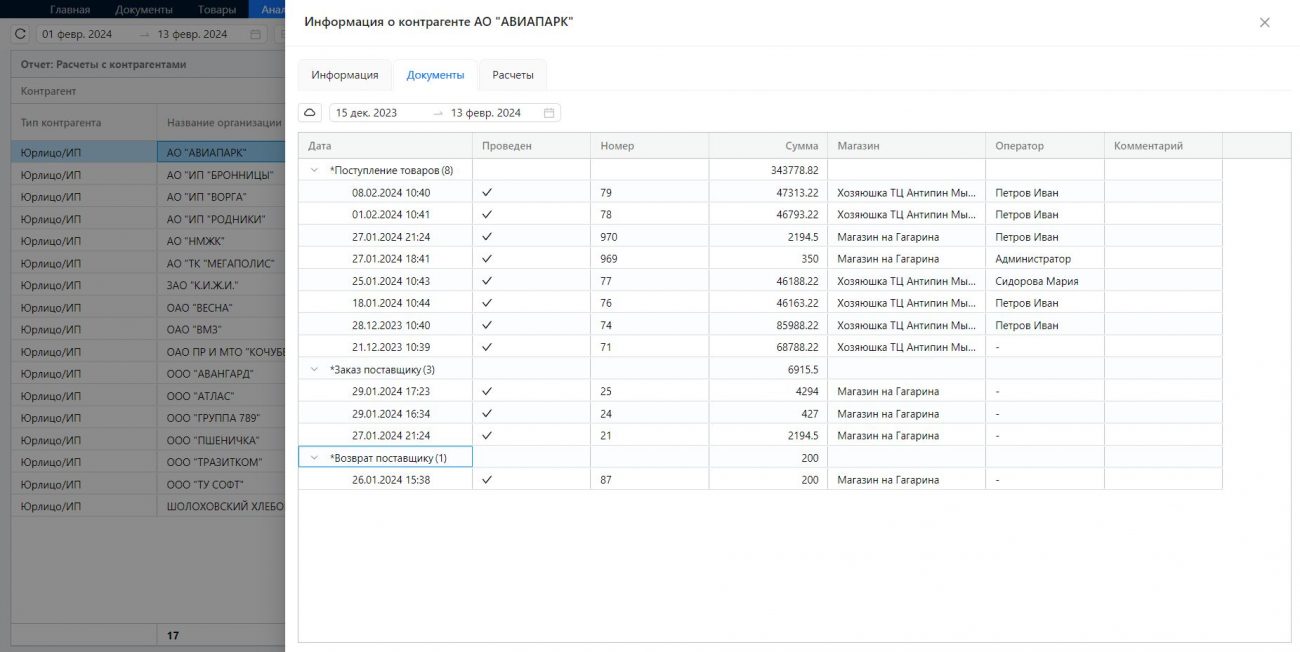The image size is (1300, 652).
Task: Sort by the Дата column header
Action: pyautogui.click(x=320, y=146)
